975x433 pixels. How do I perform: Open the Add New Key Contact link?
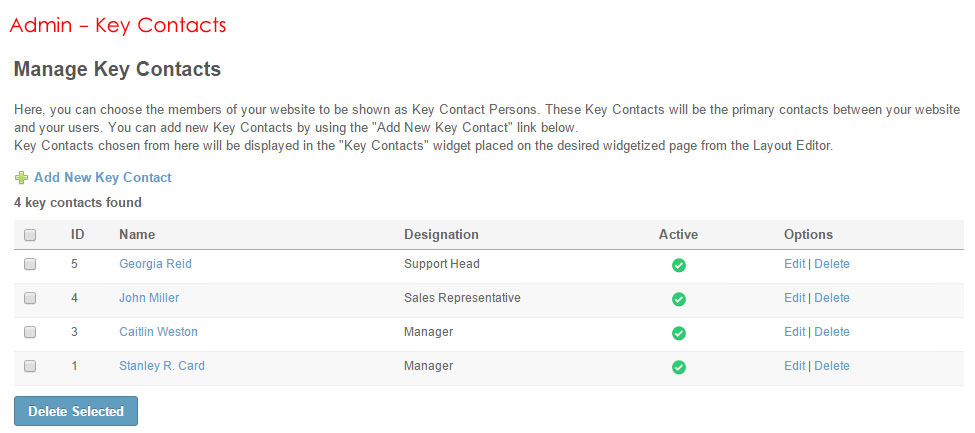pos(102,178)
